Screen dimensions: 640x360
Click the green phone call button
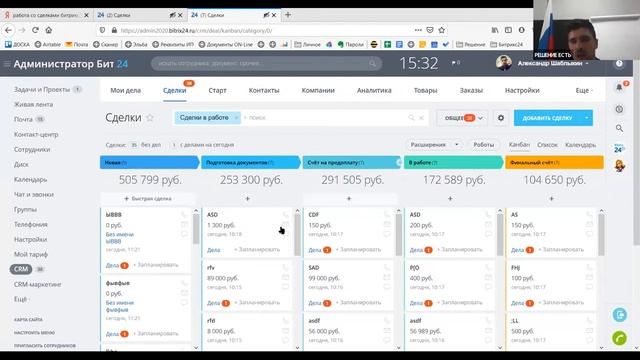(x=620, y=338)
